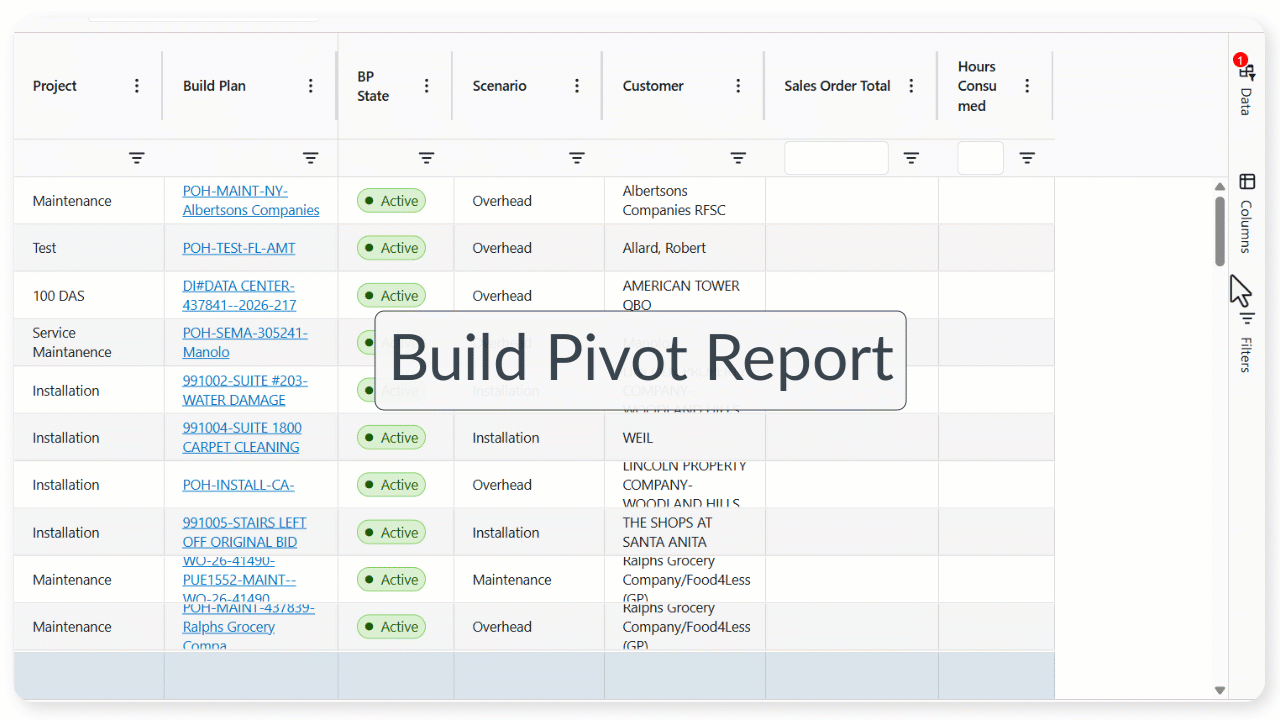Click the scrollbar up arrow

[1220, 187]
